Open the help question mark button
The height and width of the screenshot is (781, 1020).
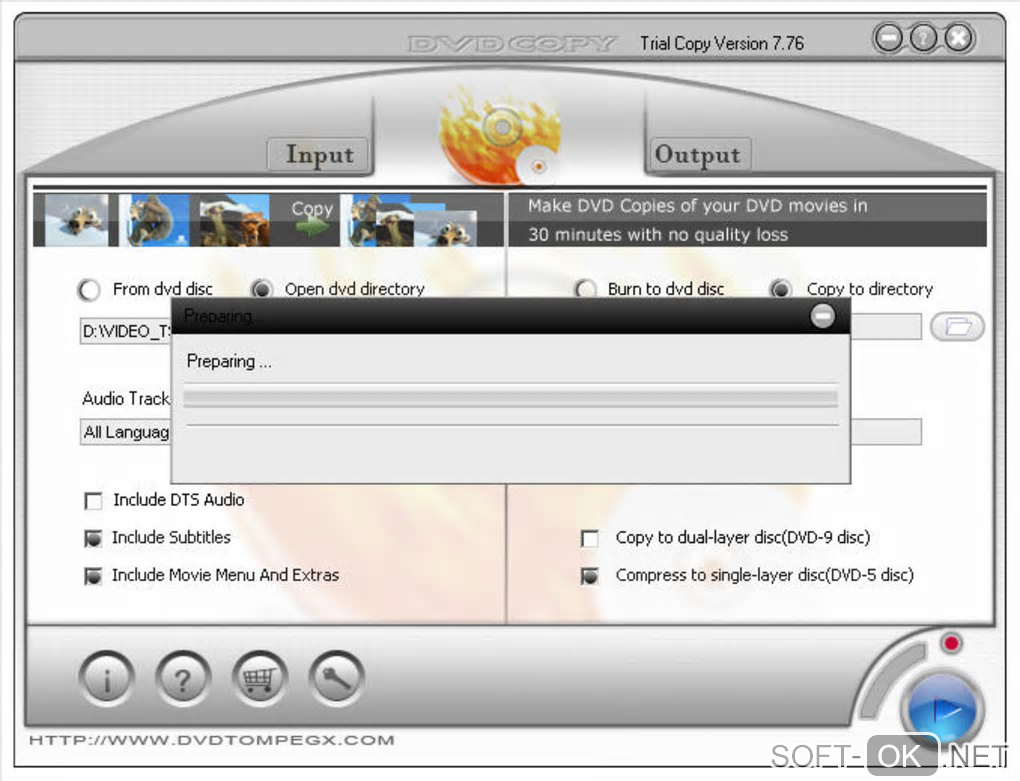(x=183, y=679)
